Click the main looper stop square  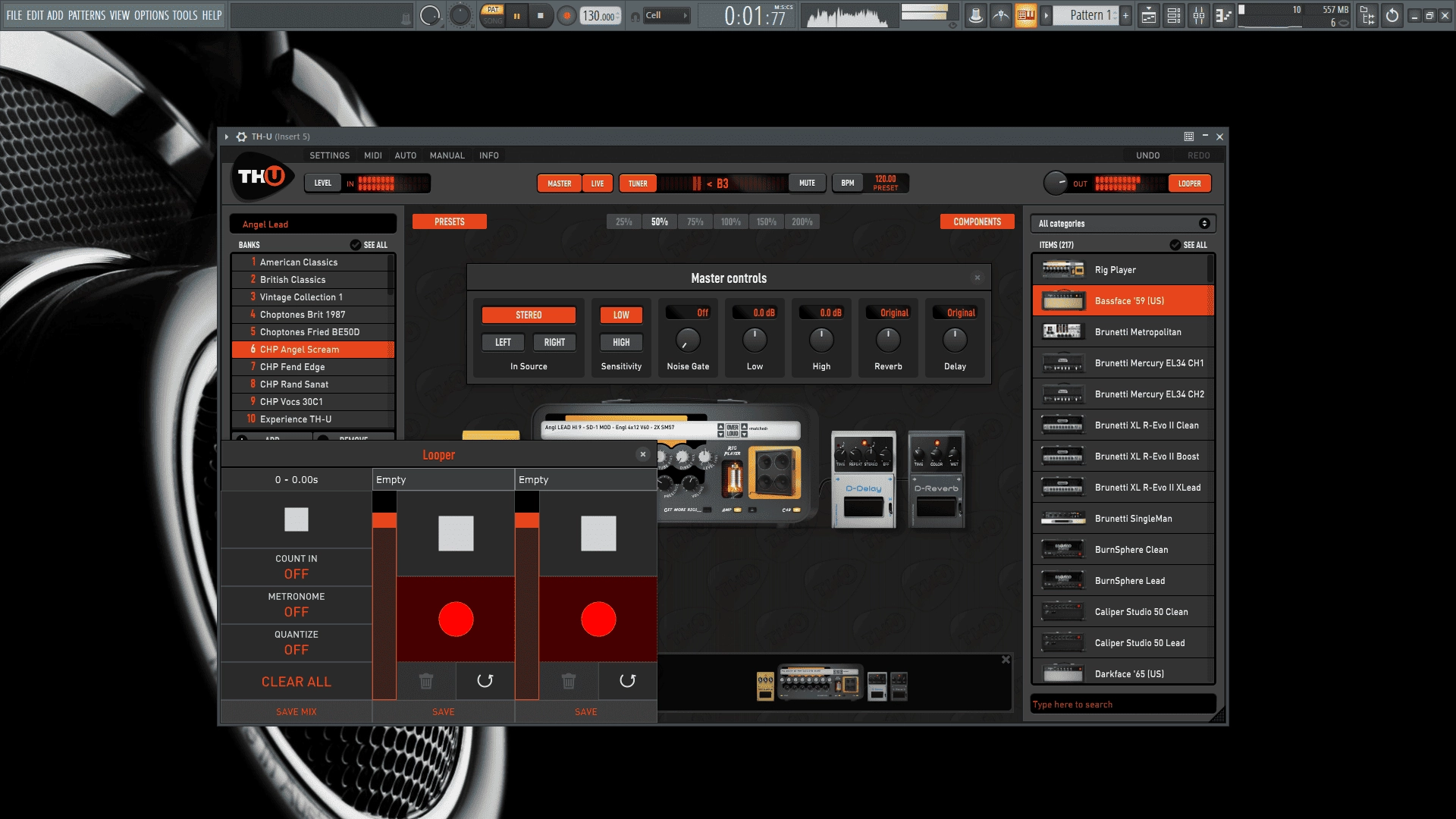[297, 519]
